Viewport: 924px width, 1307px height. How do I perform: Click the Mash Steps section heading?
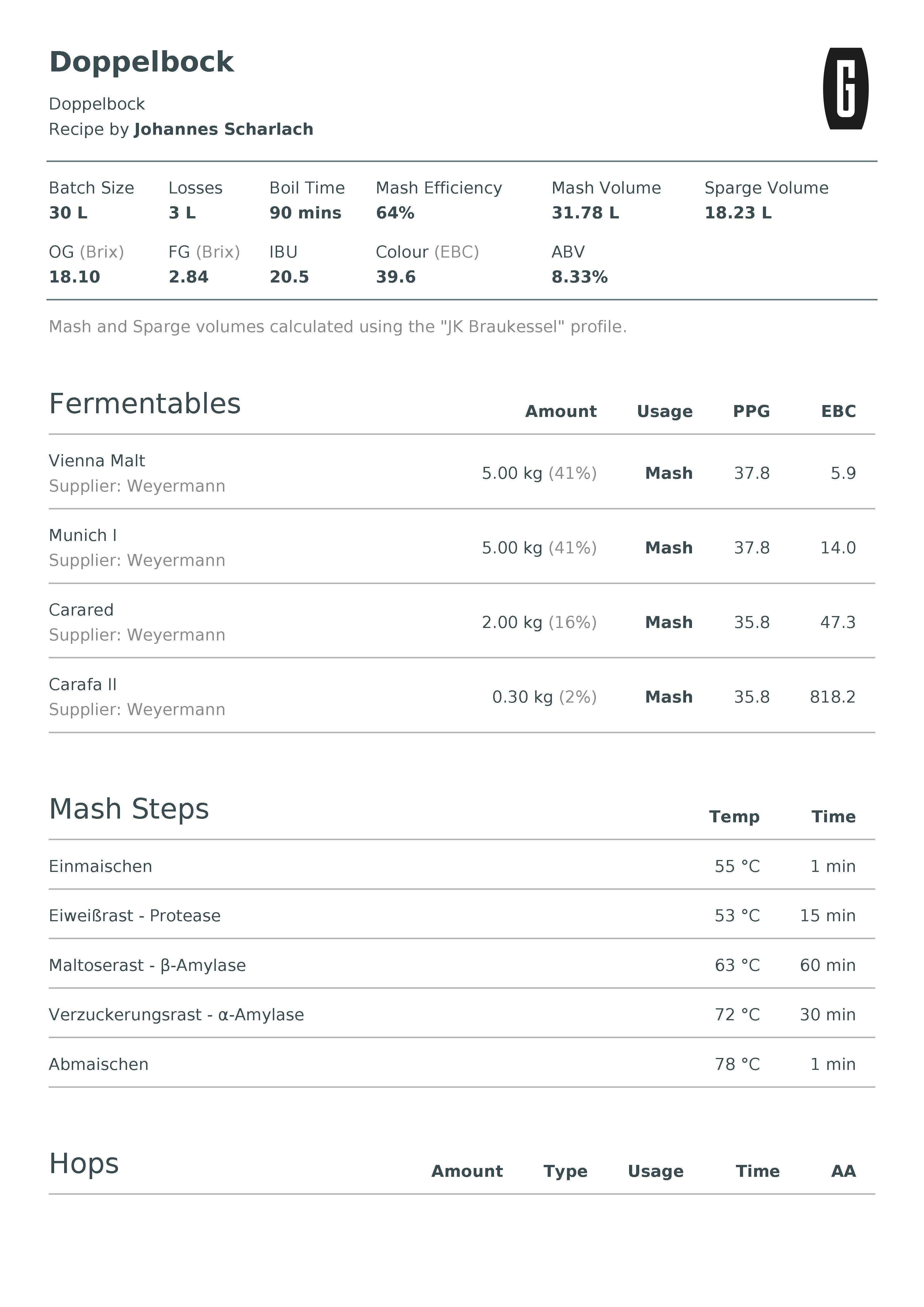pos(129,809)
